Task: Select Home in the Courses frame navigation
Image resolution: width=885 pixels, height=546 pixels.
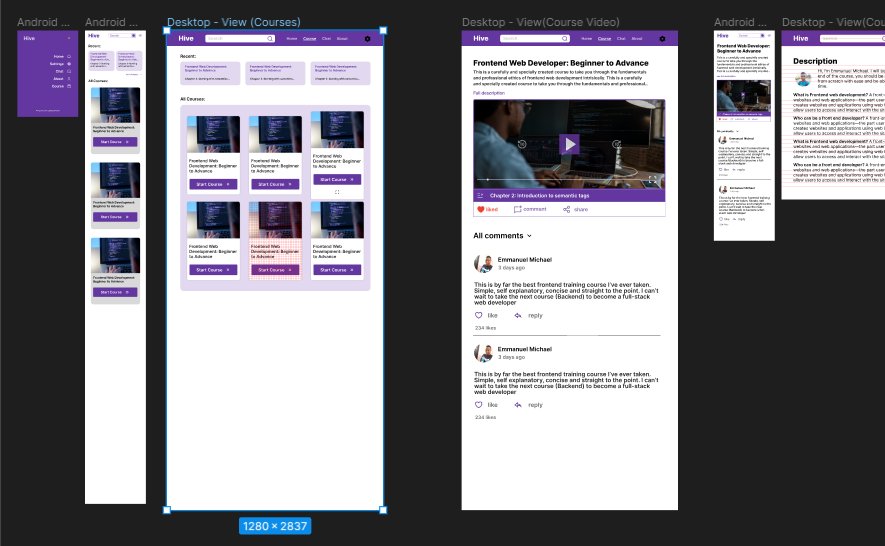Action: click(x=292, y=39)
